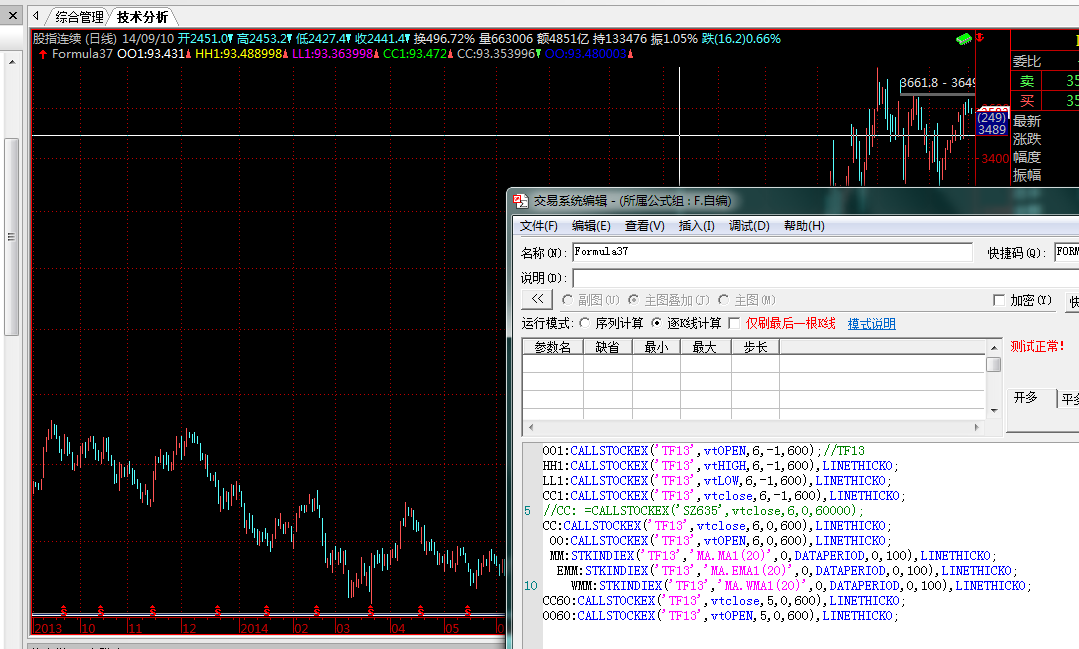Open the 调试(D) debug menu
The image size is (1079, 649).
[x=749, y=226]
